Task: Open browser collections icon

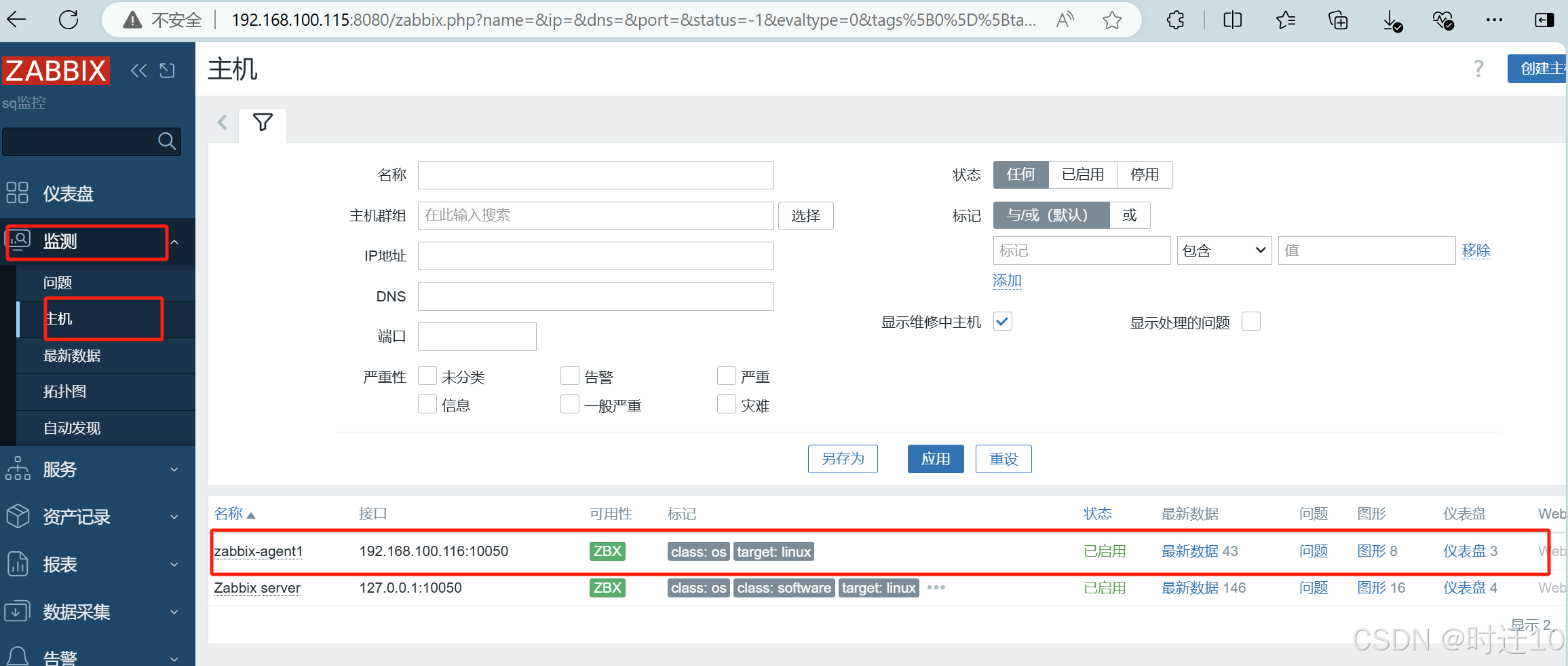Action: coord(1338,20)
